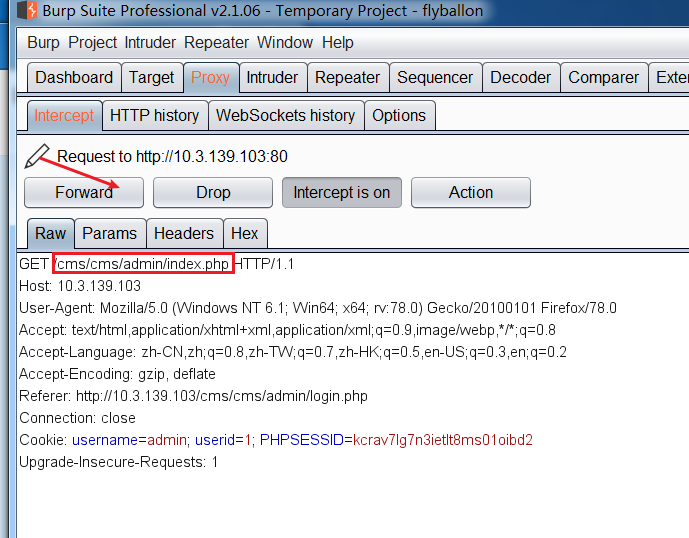
Task: Open the Intruder menu in menu bar
Action: (x=150, y=43)
